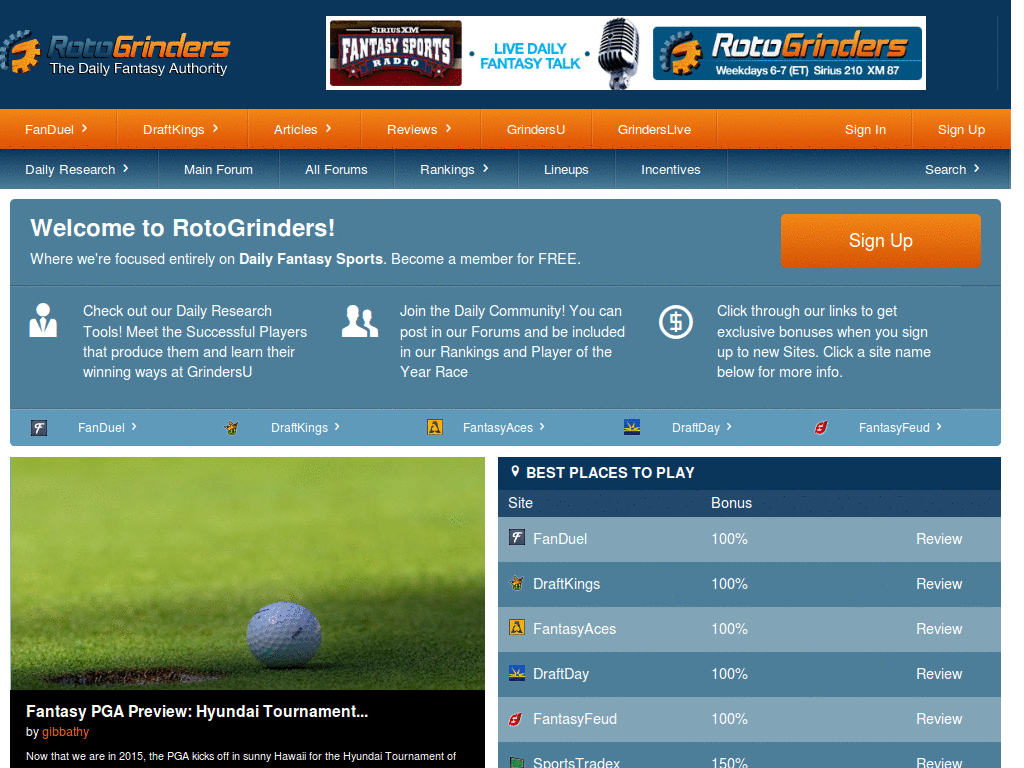Open the DraftKings link in the sites strip
This screenshot has height=768, width=1024.
[305, 428]
